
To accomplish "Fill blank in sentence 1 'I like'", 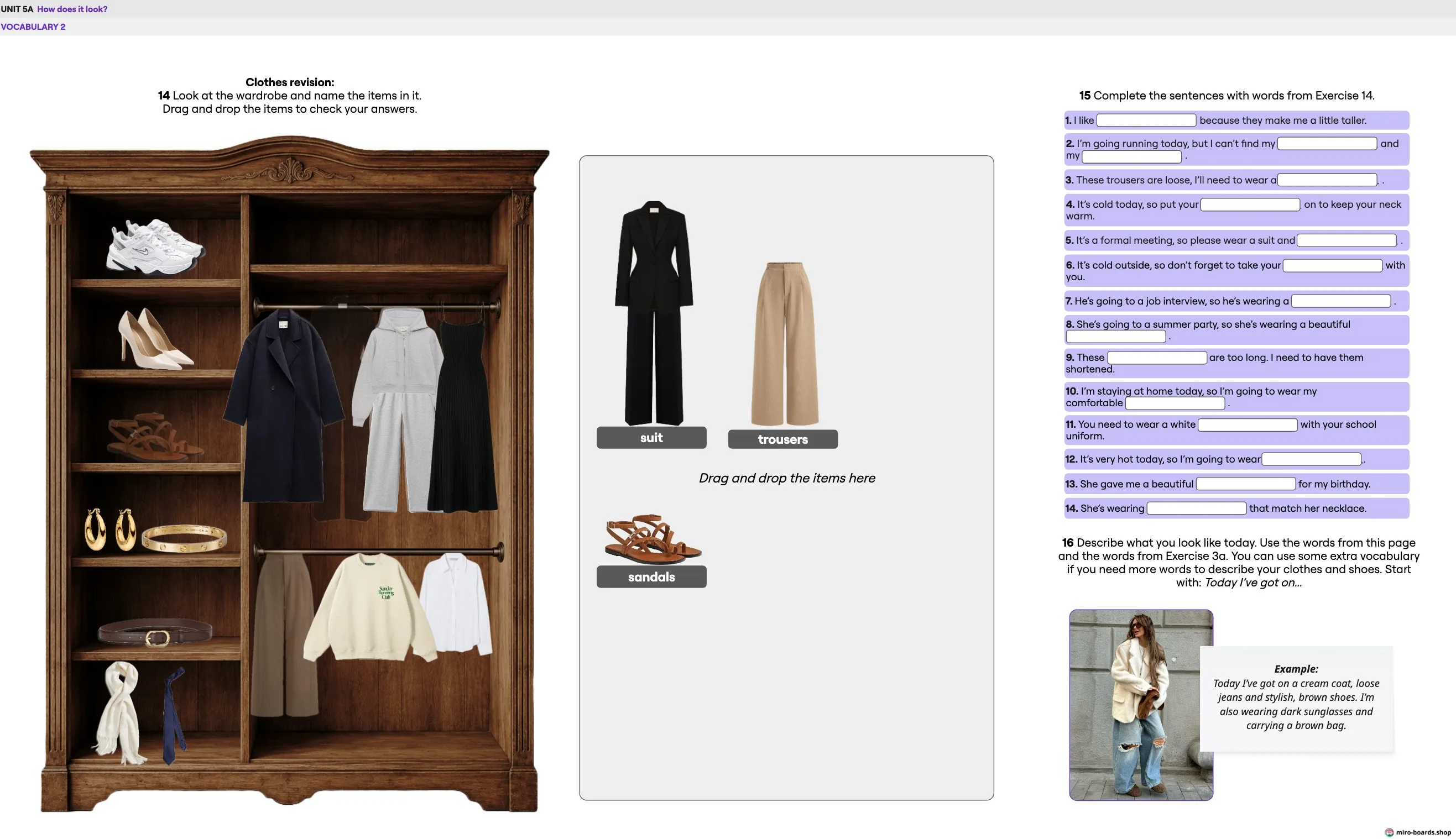I will (x=1146, y=120).
